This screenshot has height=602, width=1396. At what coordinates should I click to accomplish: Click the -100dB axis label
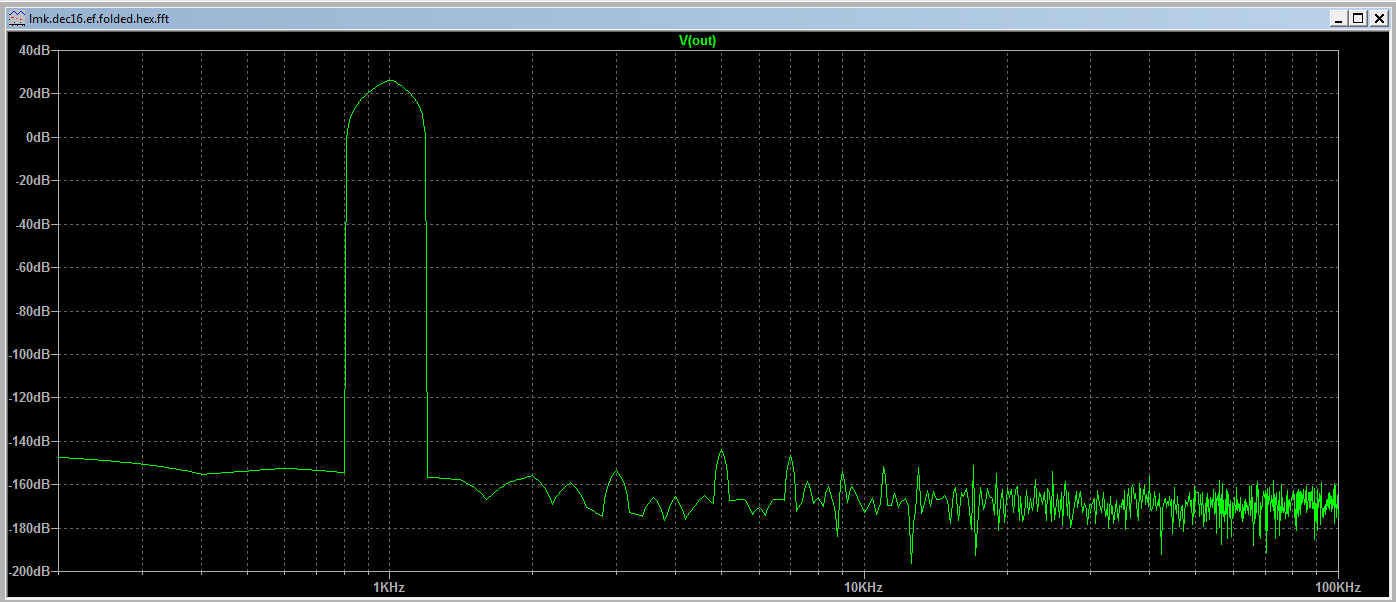tap(31, 354)
